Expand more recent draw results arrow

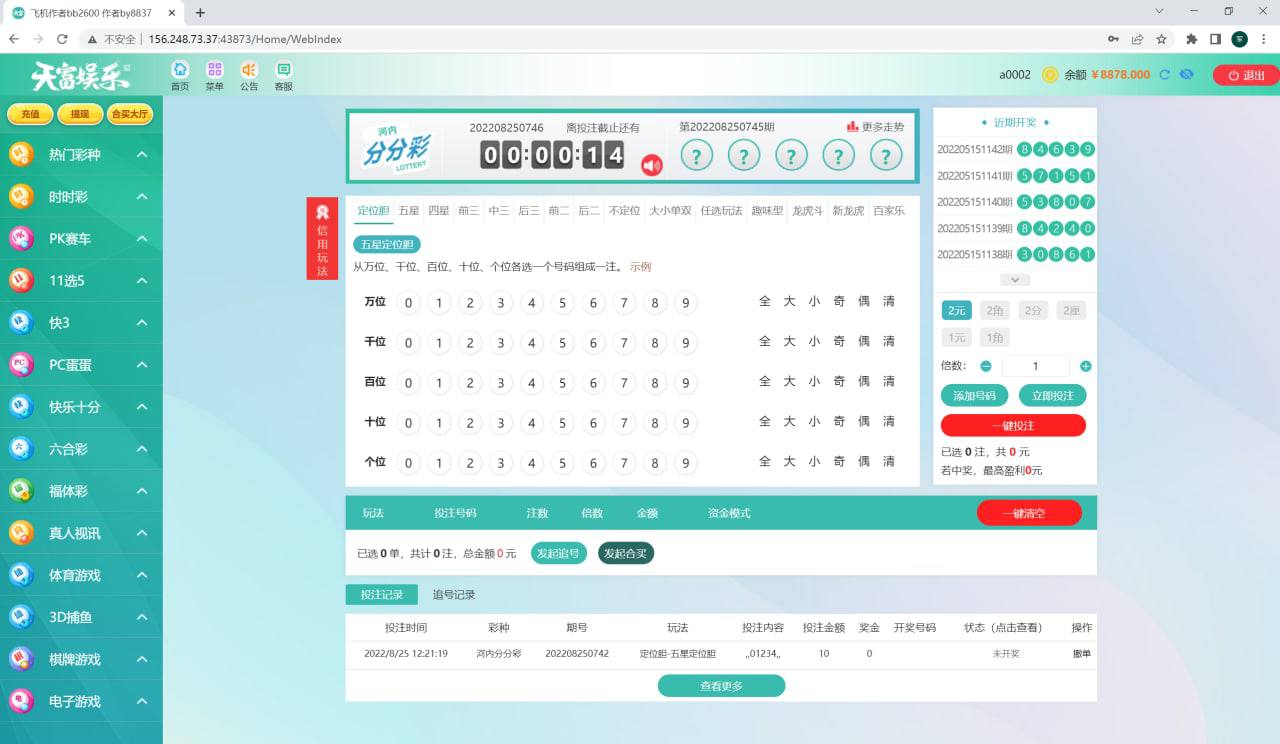tap(1014, 280)
